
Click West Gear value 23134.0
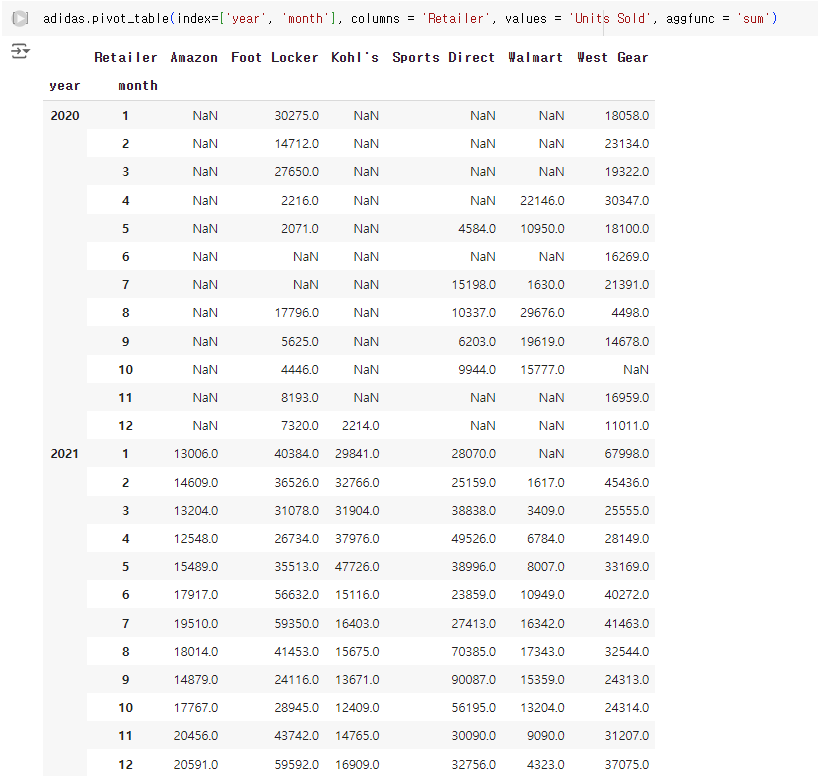click(627, 144)
